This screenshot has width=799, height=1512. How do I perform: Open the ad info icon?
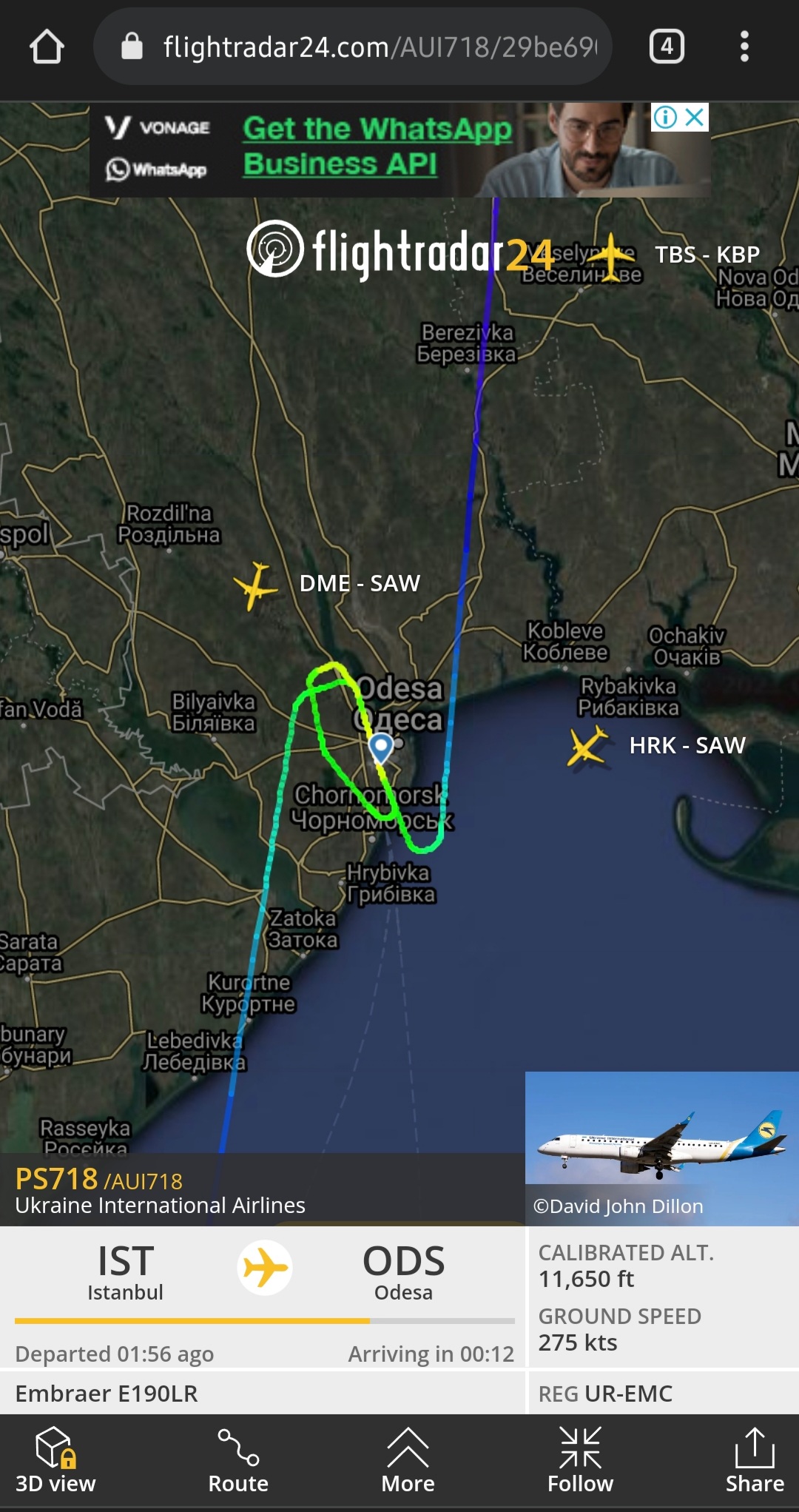tap(665, 117)
